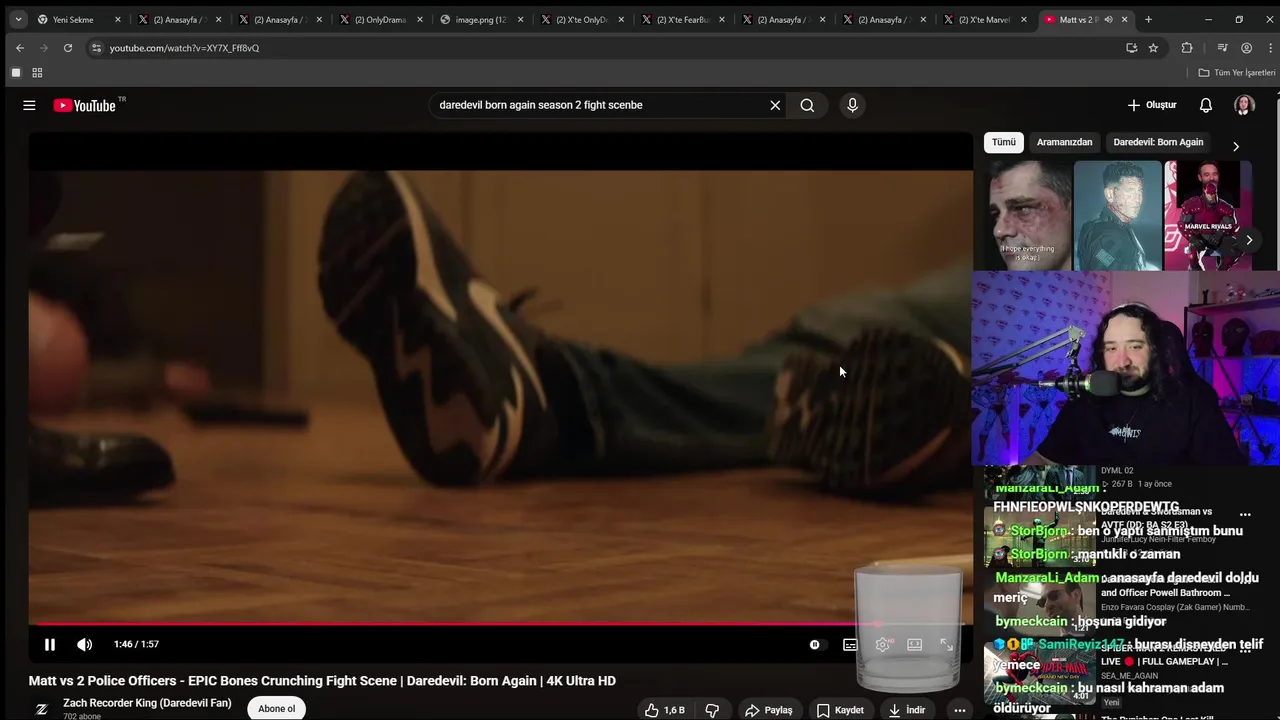Go back with the browser back arrow
Viewport: 1280px width, 720px height.
point(20,48)
